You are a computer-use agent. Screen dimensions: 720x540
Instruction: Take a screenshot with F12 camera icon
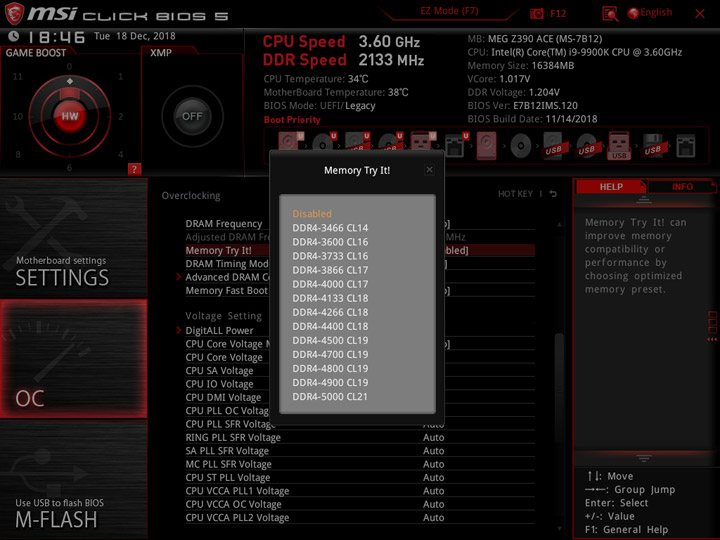click(x=537, y=13)
